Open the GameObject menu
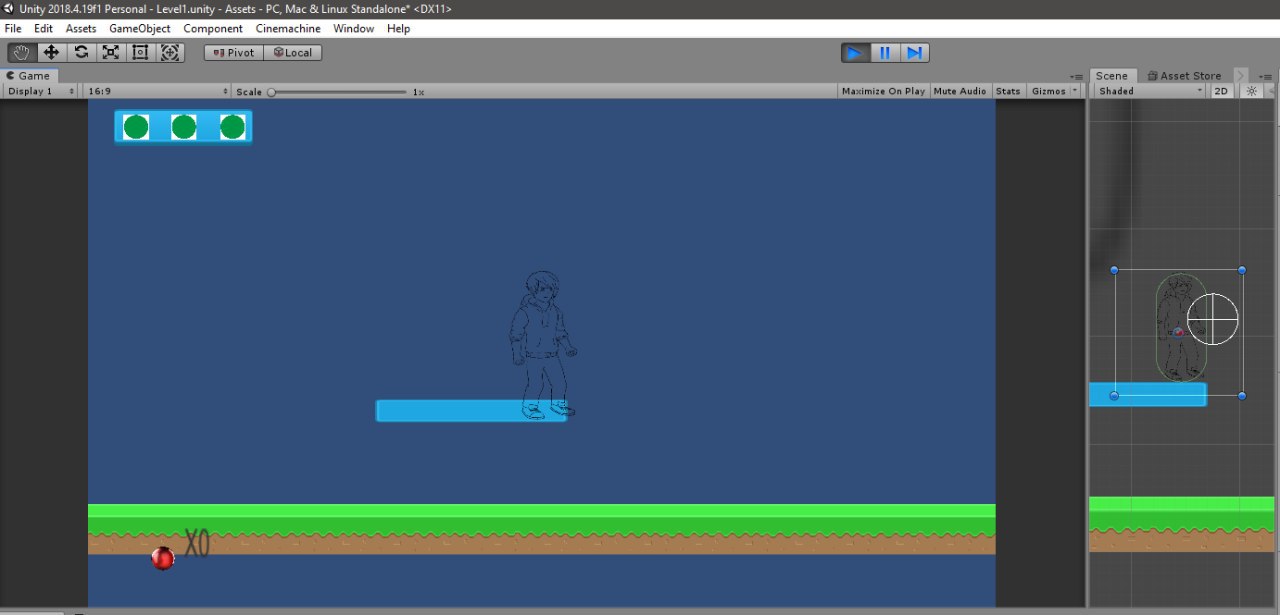This screenshot has width=1280, height=615. pos(140,29)
